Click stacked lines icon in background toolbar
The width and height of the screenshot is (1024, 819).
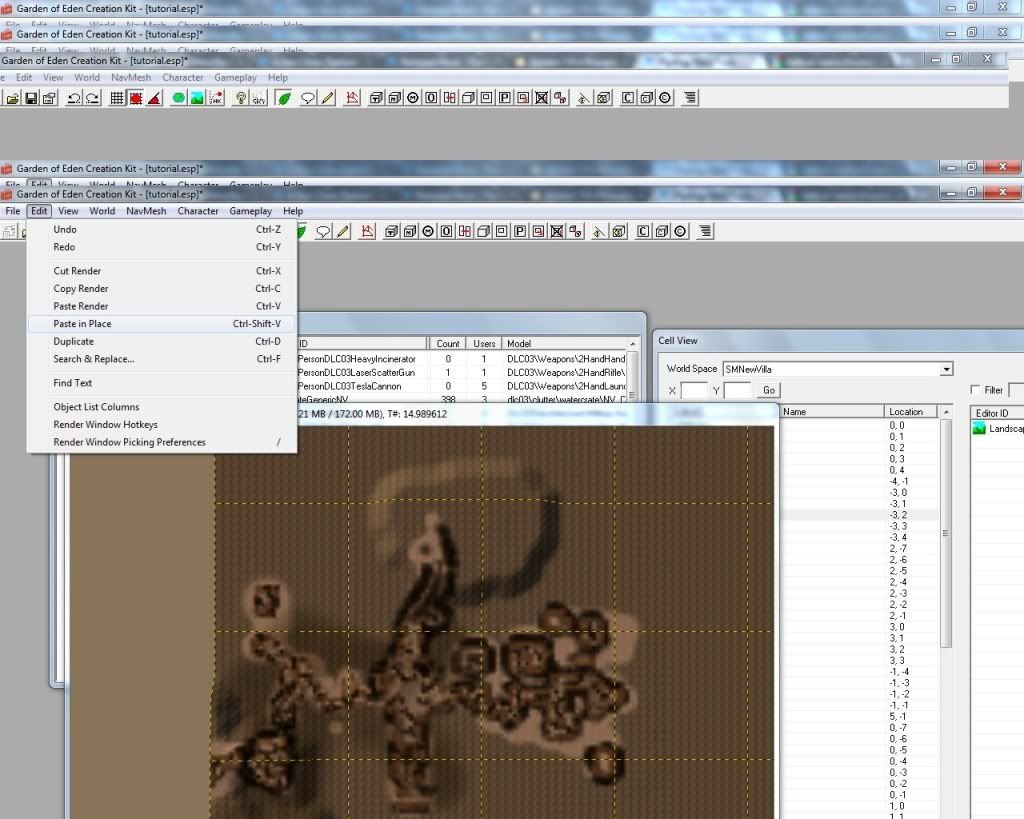point(690,98)
